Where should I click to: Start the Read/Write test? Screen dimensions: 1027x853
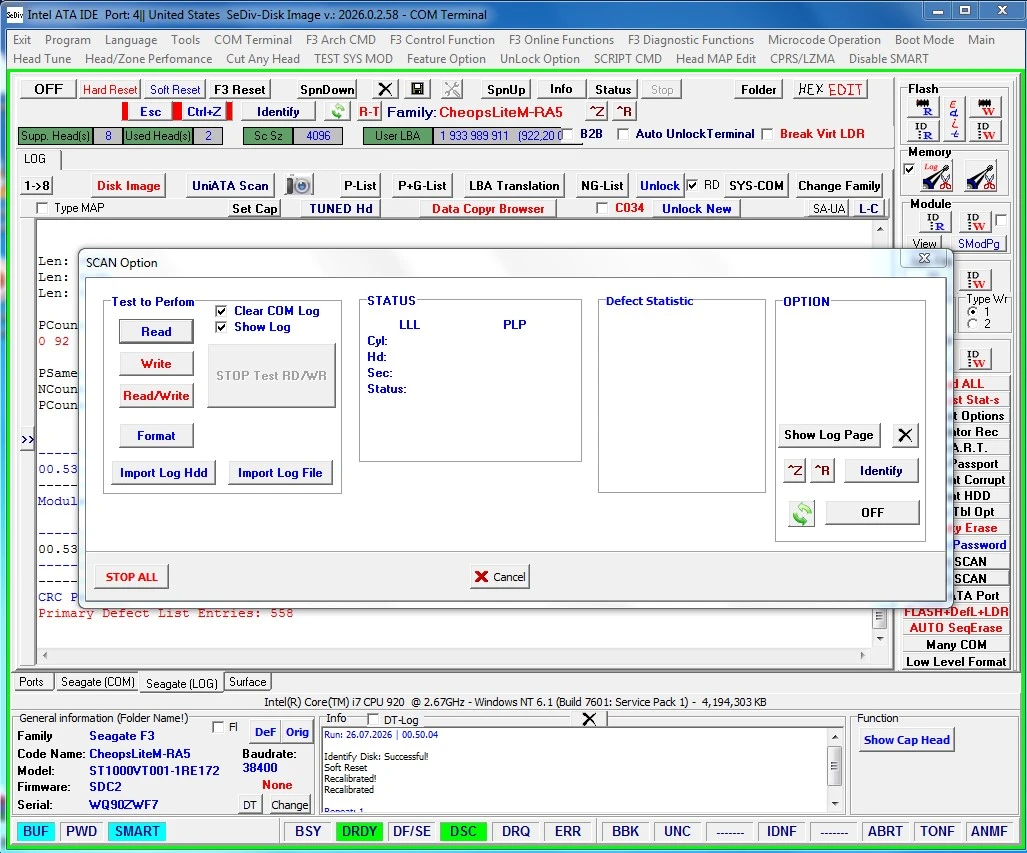click(156, 396)
